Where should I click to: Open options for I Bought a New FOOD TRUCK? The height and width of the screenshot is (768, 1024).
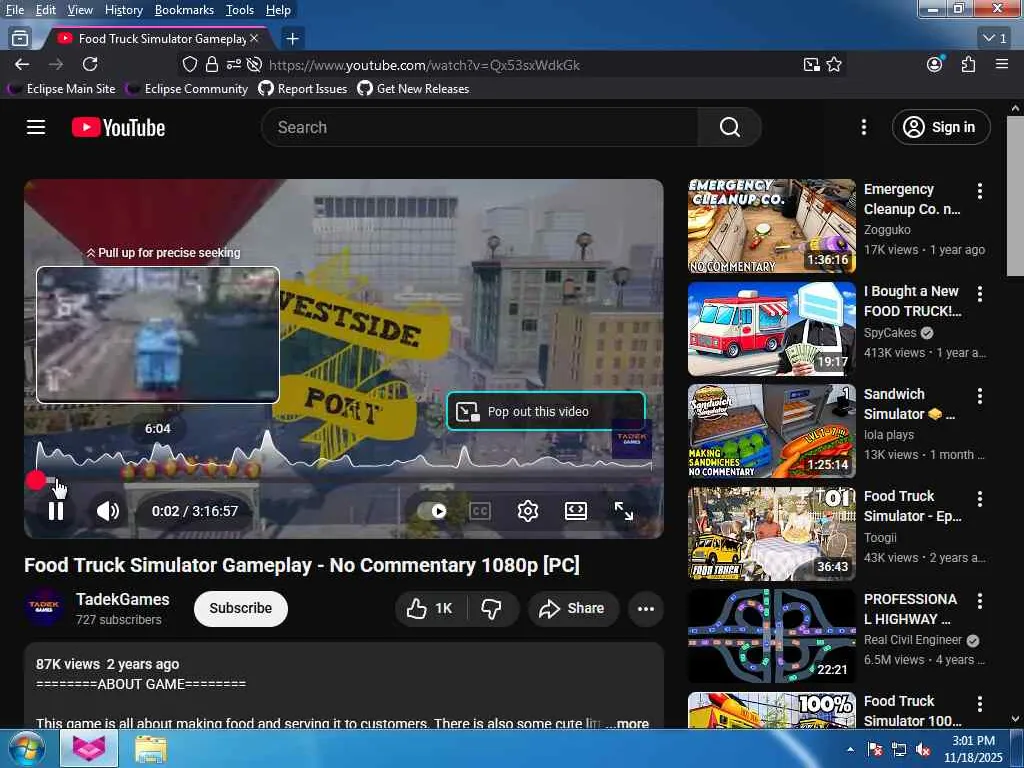click(x=979, y=293)
